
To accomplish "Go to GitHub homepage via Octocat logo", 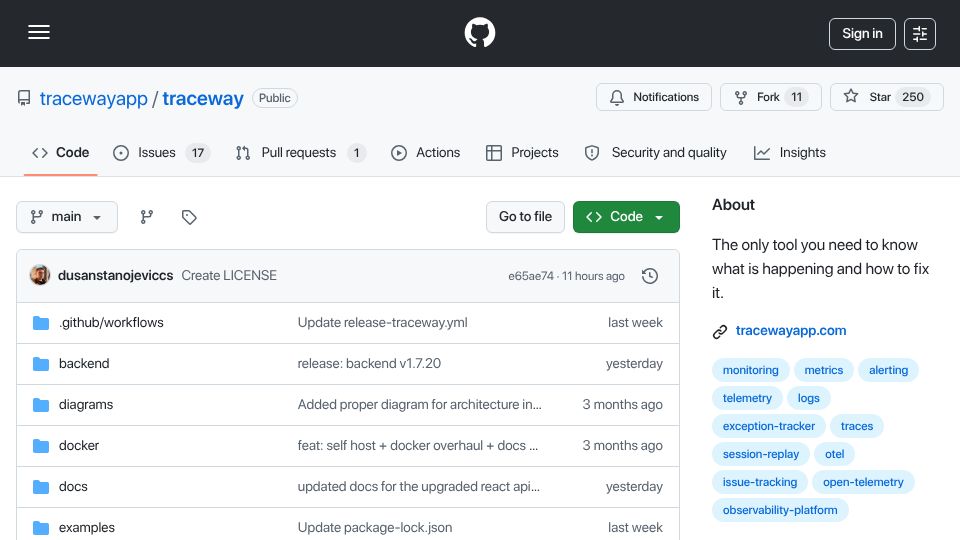I will pyautogui.click(x=479, y=32).
